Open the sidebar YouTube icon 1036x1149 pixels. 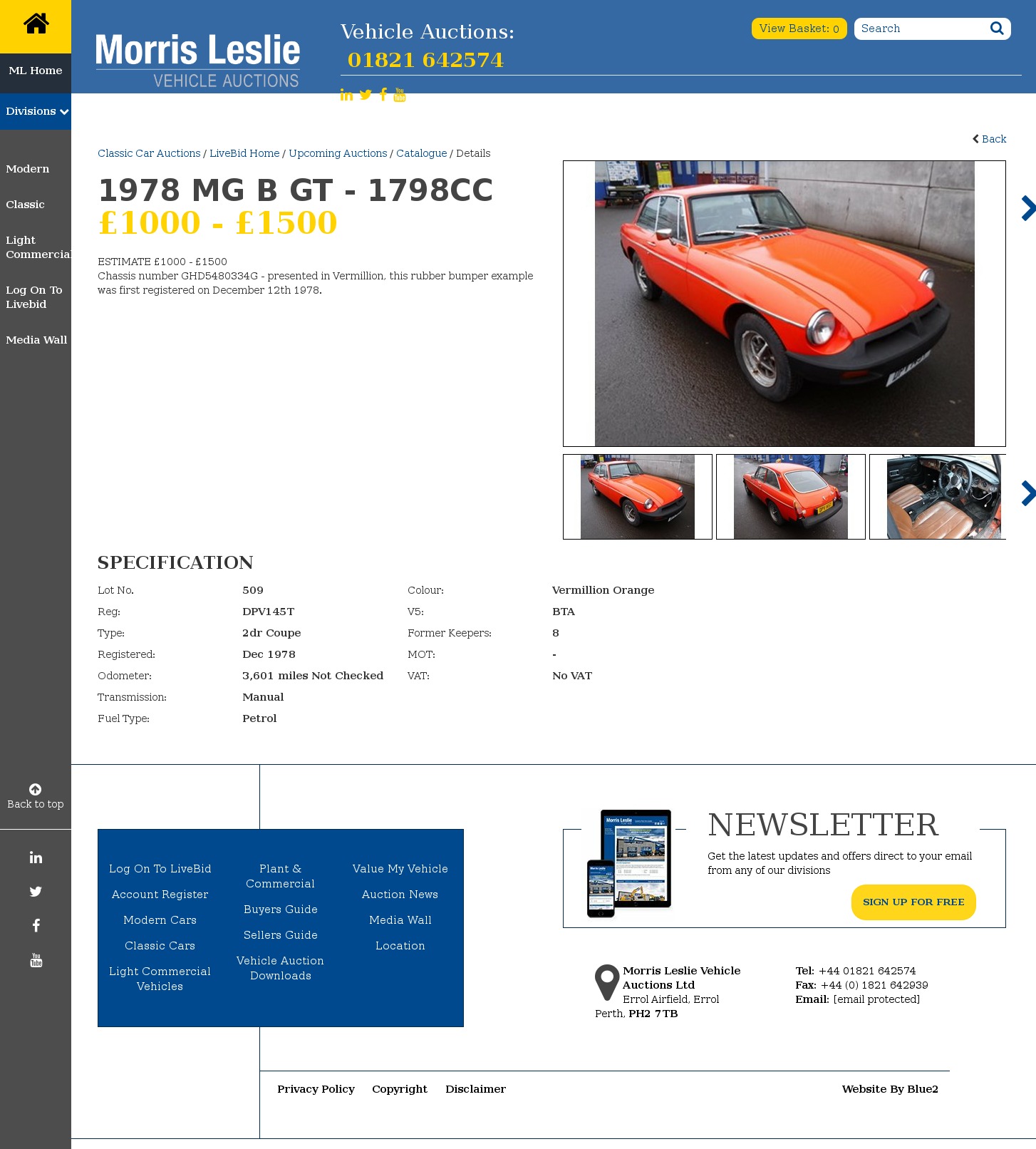coord(36,960)
